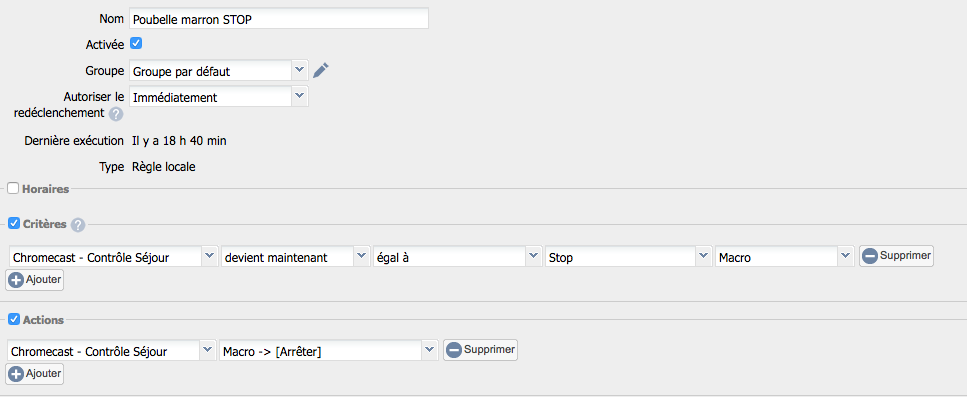967x397 pixels.
Task: Click help icon next to Critères
Action: [x=78, y=225]
